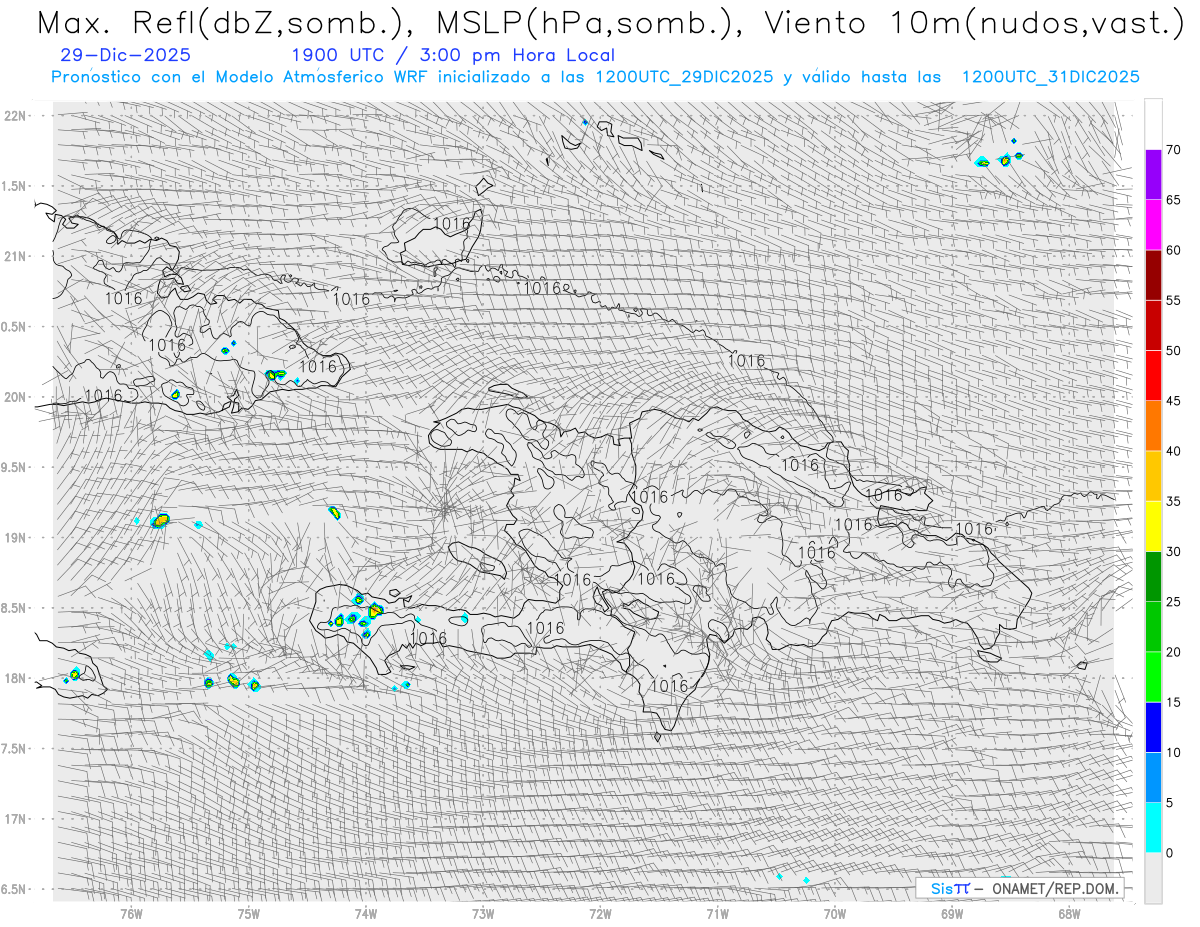Click the SisTT - ONAMET/REP.DOM. label
This screenshot has height=927, width=1200.
tap(1025, 888)
